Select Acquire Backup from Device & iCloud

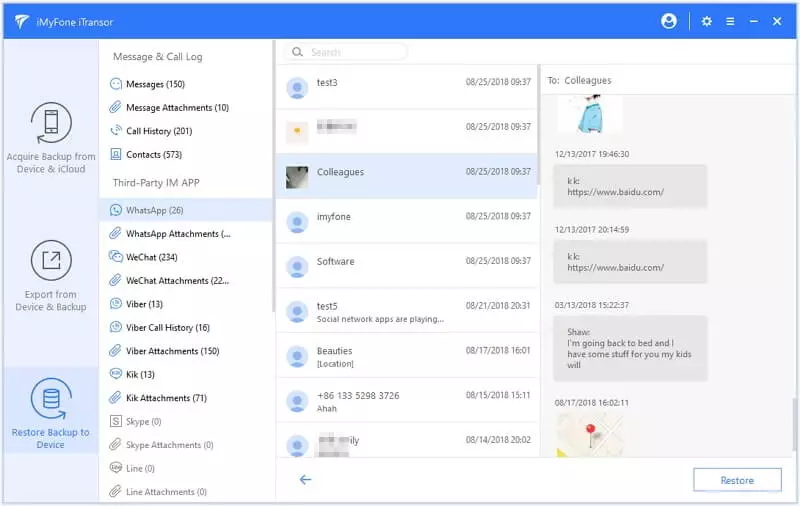pos(51,137)
